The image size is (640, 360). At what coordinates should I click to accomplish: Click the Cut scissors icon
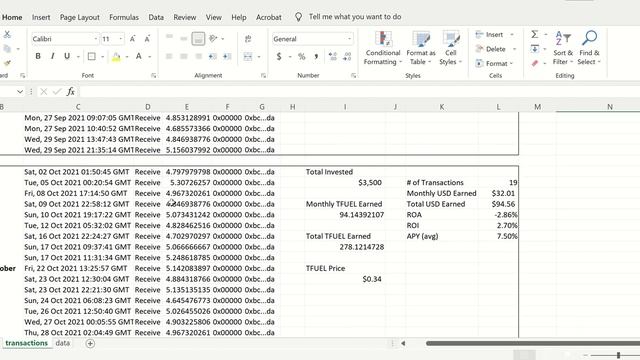click(7, 35)
